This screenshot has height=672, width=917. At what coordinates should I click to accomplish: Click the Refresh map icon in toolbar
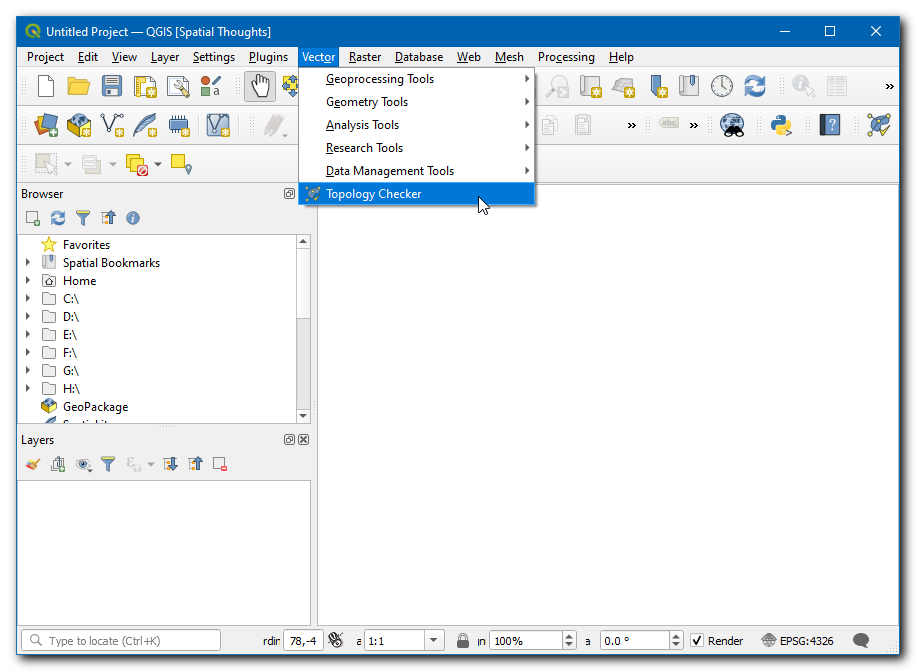[x=754, y=87]
